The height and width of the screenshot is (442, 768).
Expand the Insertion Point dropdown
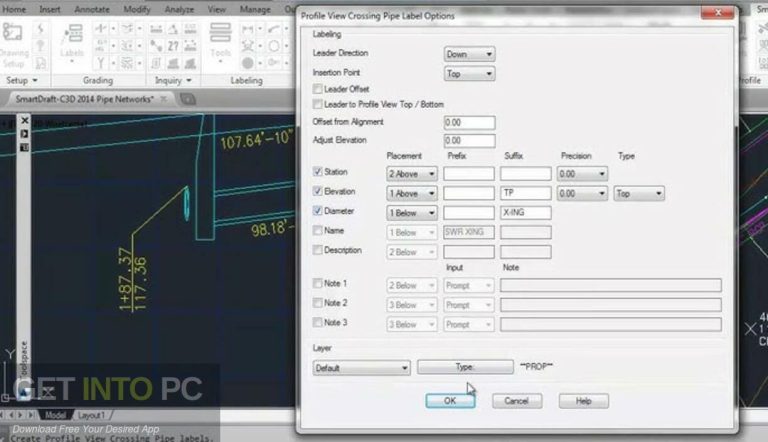tap(469, 73)
